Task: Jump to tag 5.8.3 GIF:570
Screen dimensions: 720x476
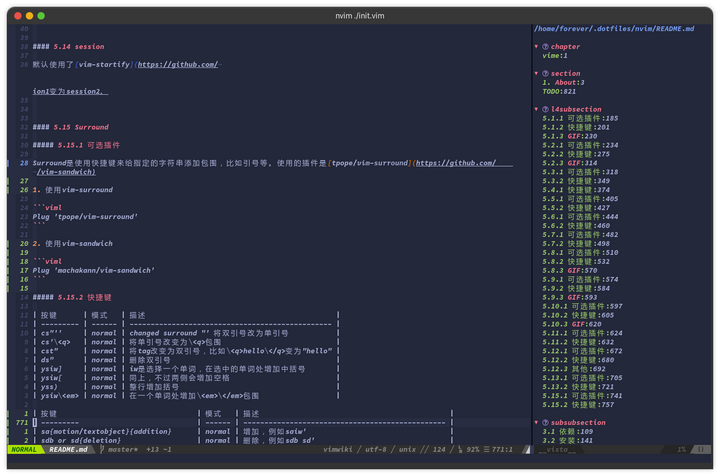Action: tap(569, 270)
